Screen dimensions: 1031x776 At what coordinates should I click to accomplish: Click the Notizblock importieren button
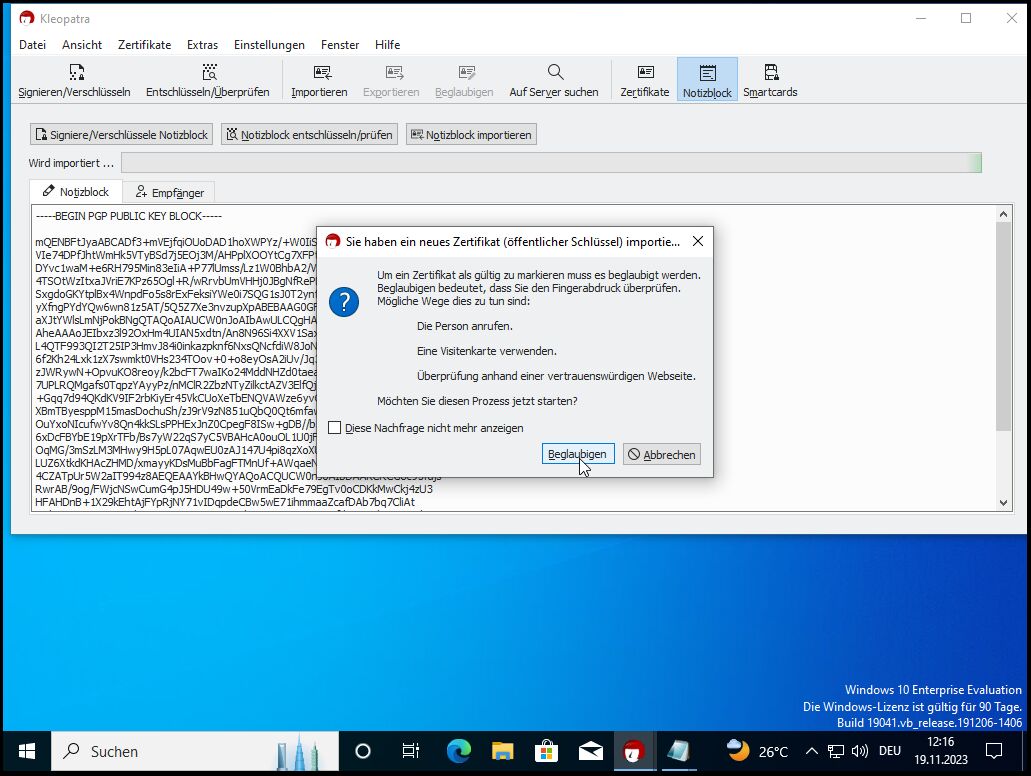coord(470,135)
